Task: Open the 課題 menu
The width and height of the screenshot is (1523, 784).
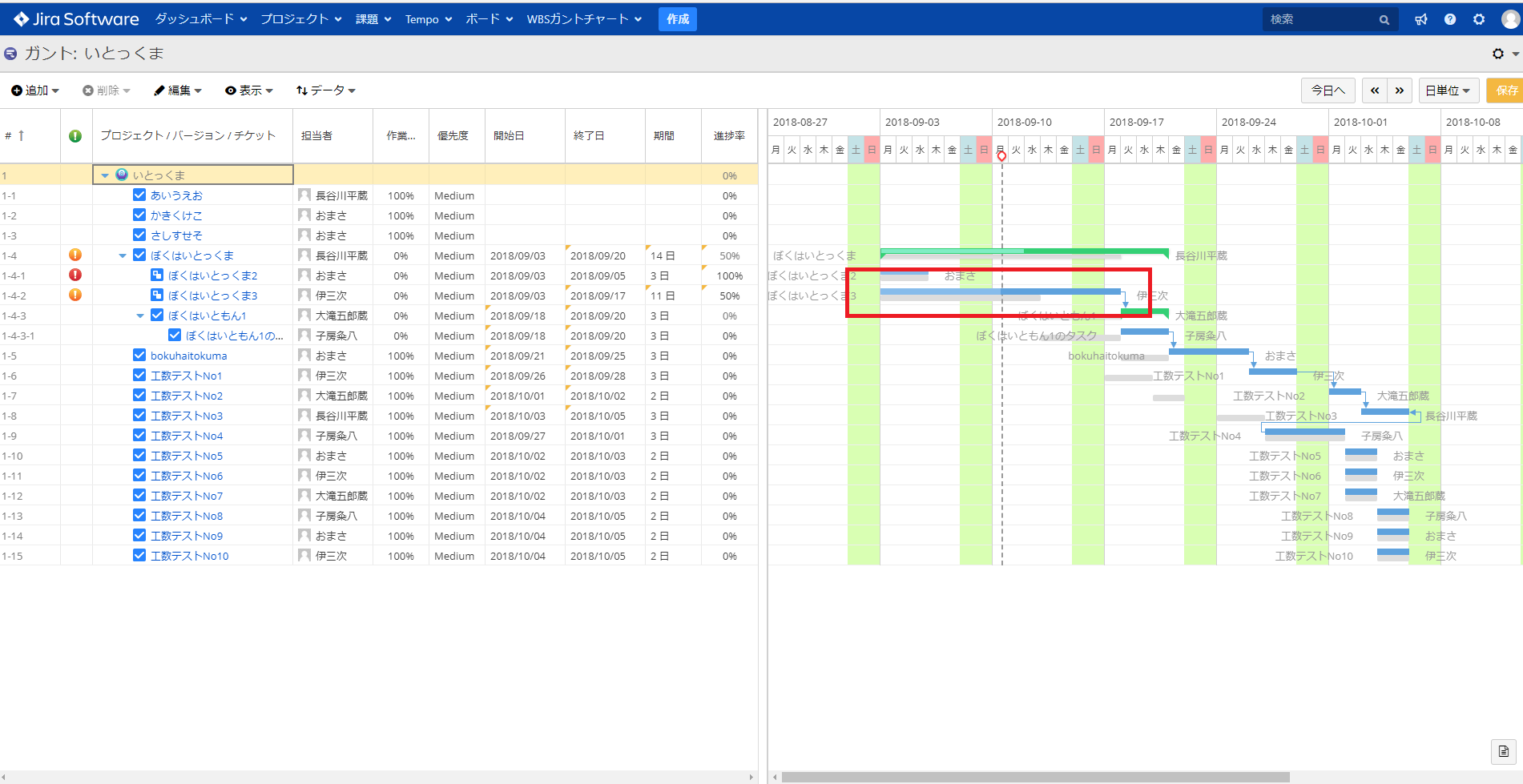Action: click(x=373, y=19)
